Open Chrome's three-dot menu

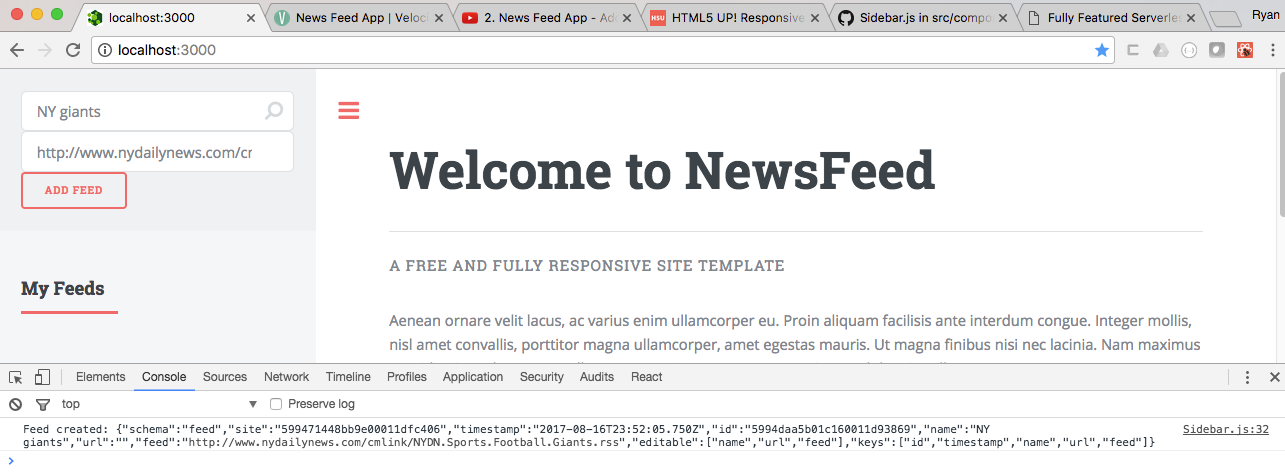coord(1272,50)
